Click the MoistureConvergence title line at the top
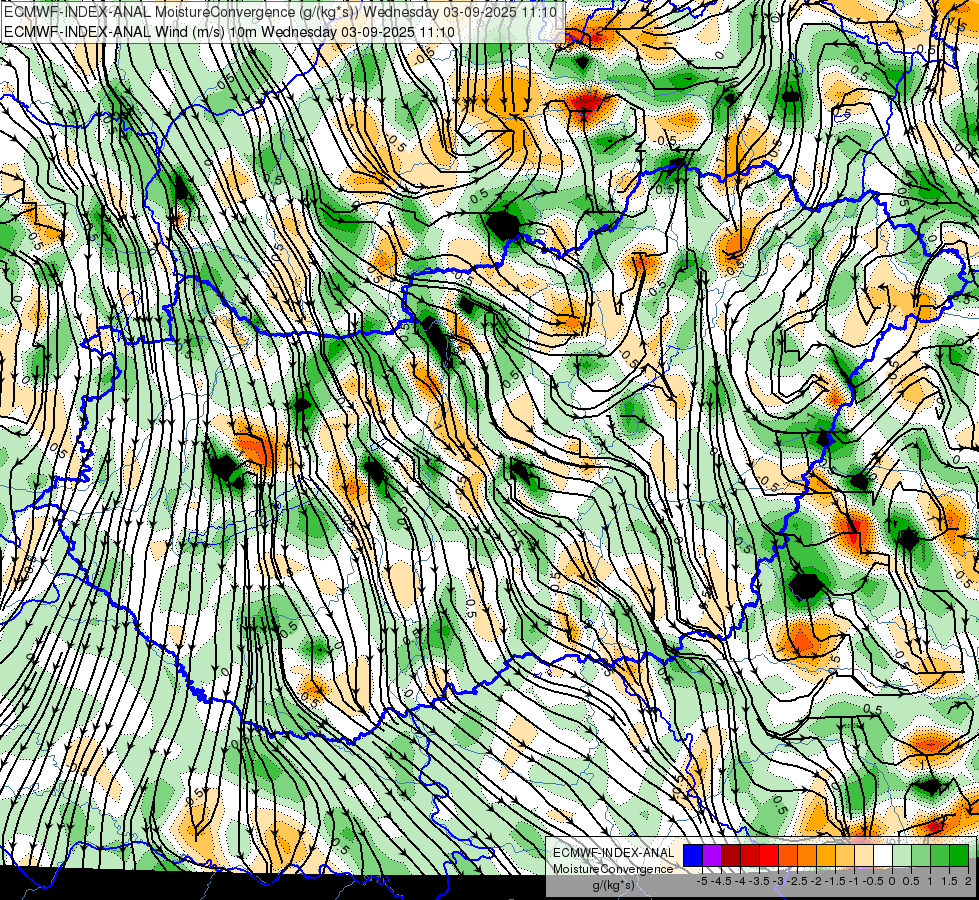 click(281, 12)
